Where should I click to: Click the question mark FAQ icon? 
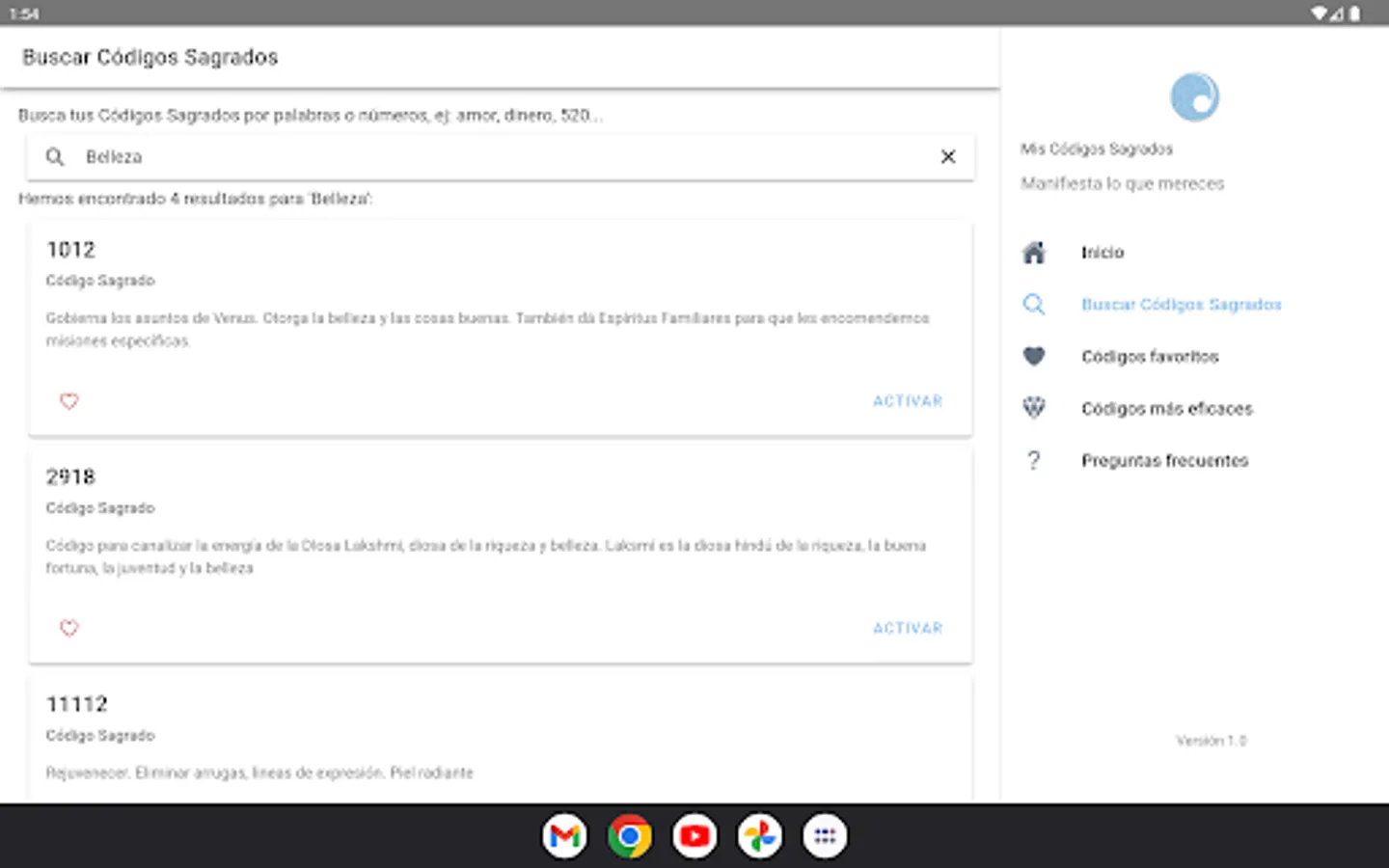coord(1034,461)
